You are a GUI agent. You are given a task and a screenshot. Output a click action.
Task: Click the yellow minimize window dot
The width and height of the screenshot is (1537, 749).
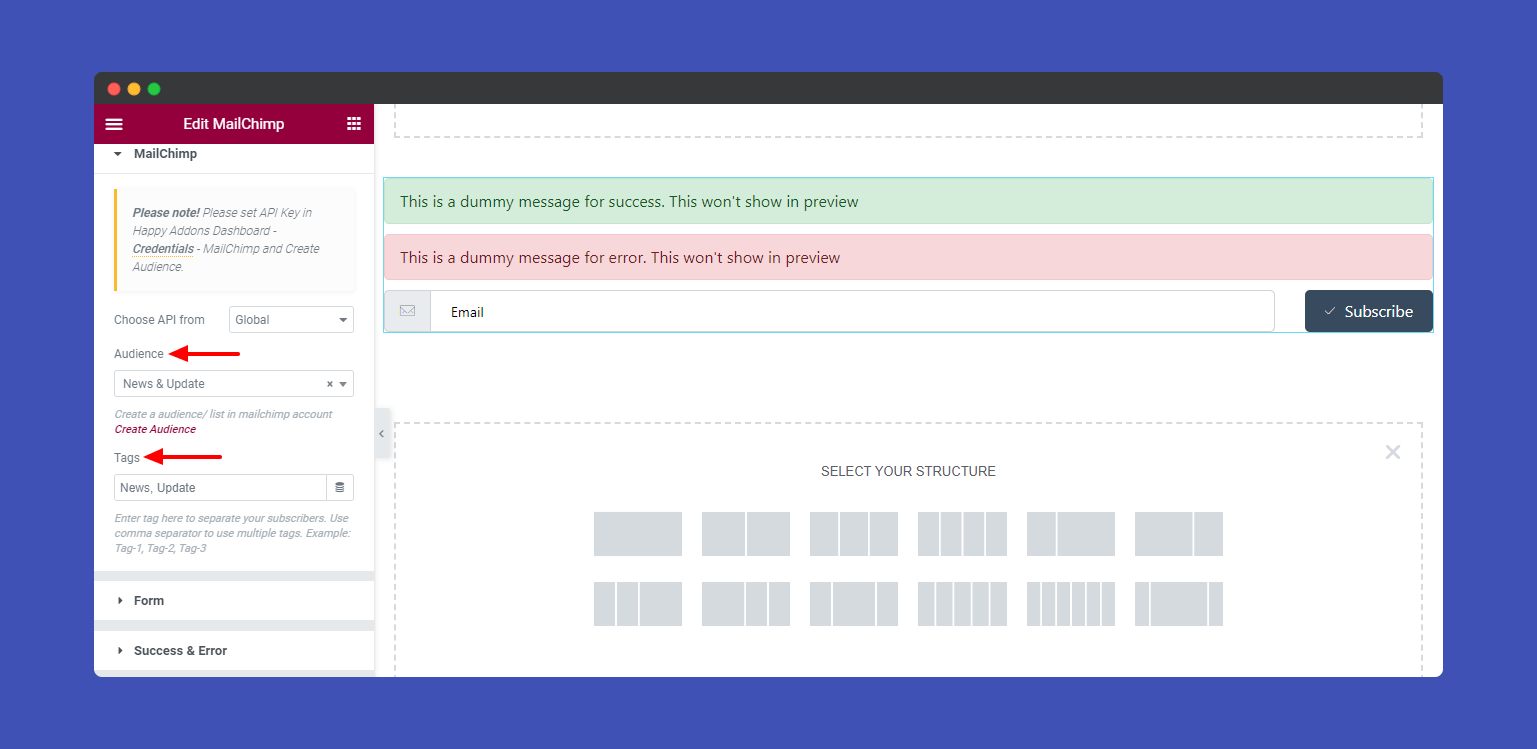134,89
